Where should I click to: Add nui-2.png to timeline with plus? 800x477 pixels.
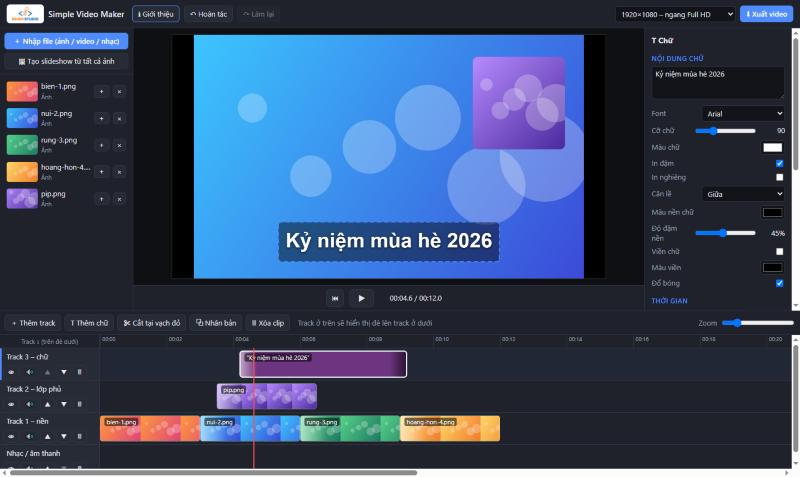tap(102, 118)
